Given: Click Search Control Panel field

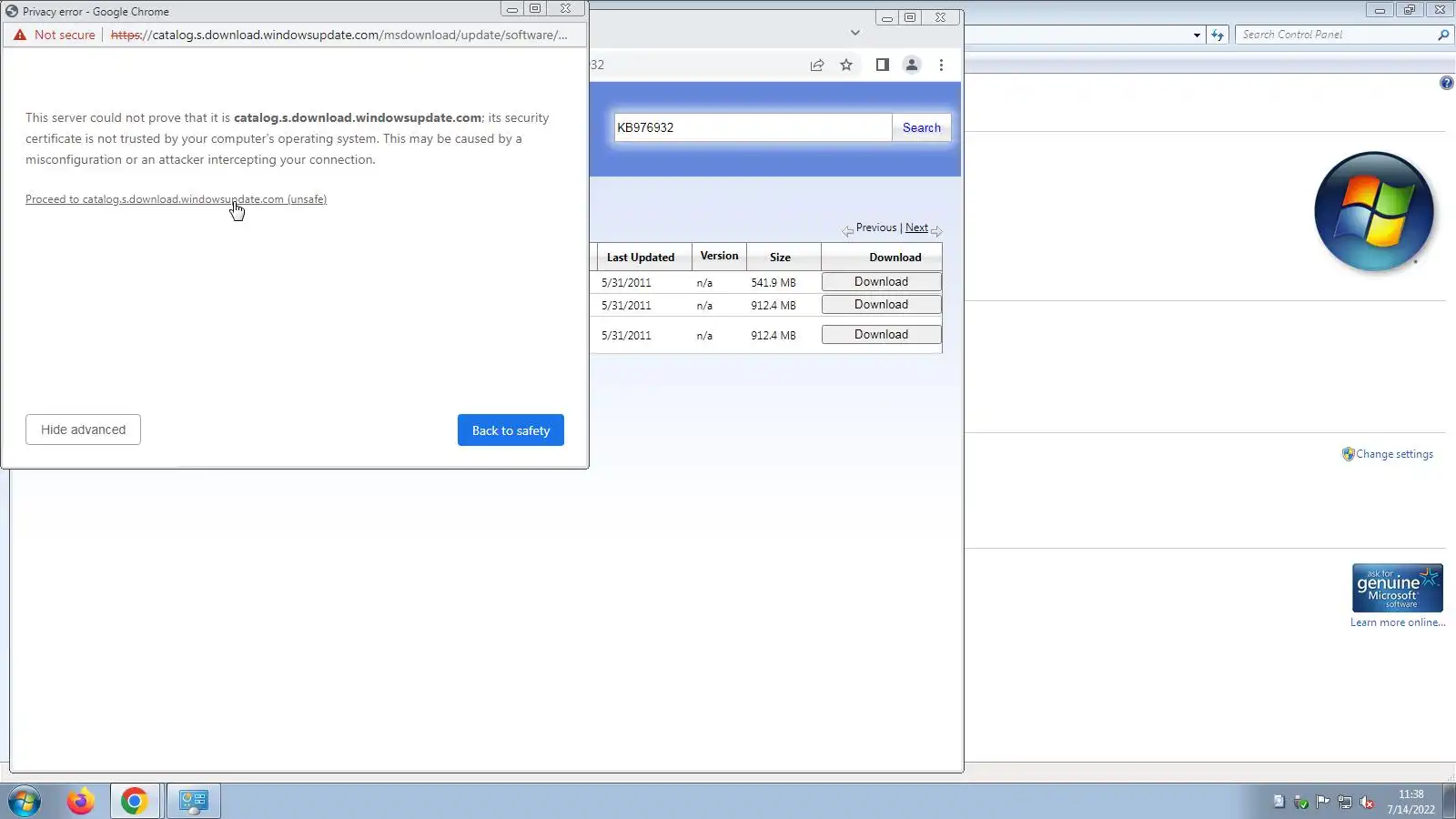Looking at the screenshot, I should coord(1334,35).
